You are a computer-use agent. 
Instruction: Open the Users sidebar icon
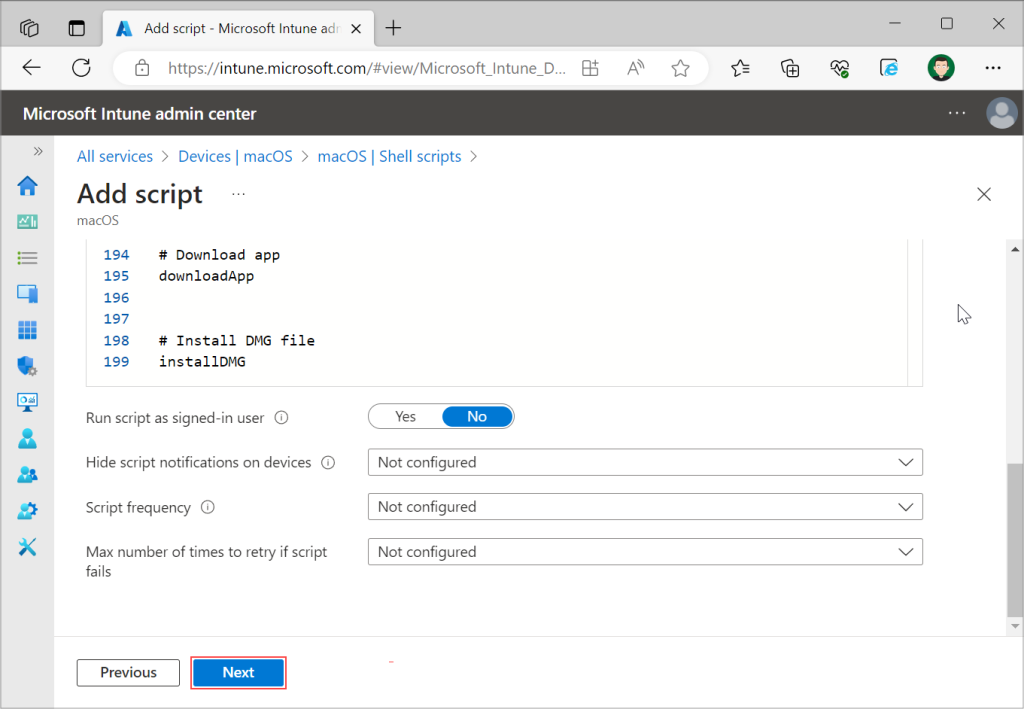pos(27,438)
